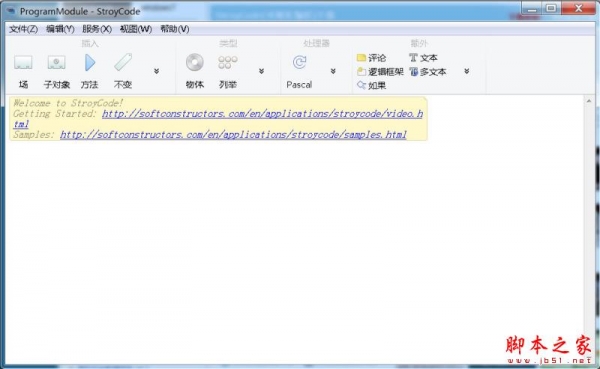The width and height of the screenshot is (600, 369).
Task: Open the Getting Started video.html link
Action: [262, 114]
